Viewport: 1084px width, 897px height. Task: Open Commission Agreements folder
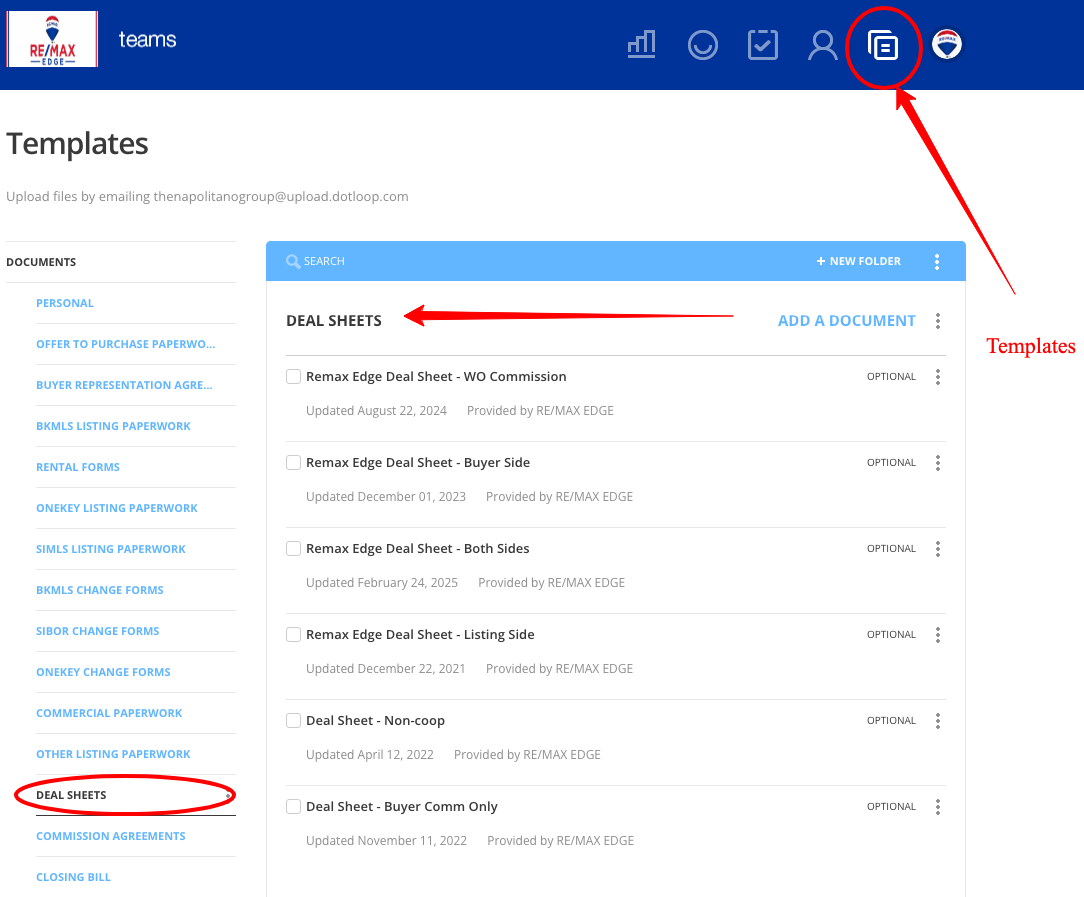point(111,836)
